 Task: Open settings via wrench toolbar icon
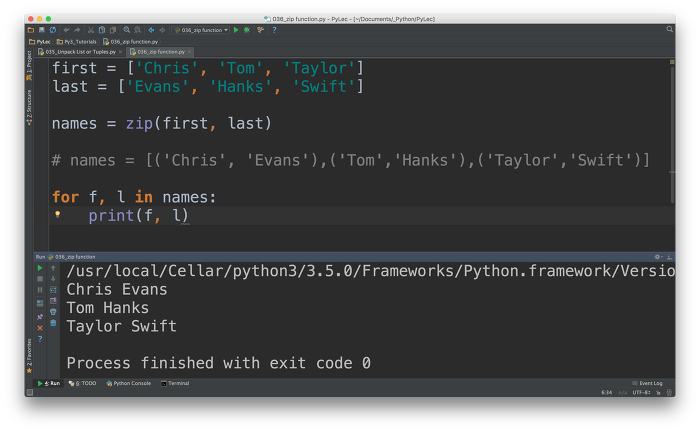coord(261,30)
